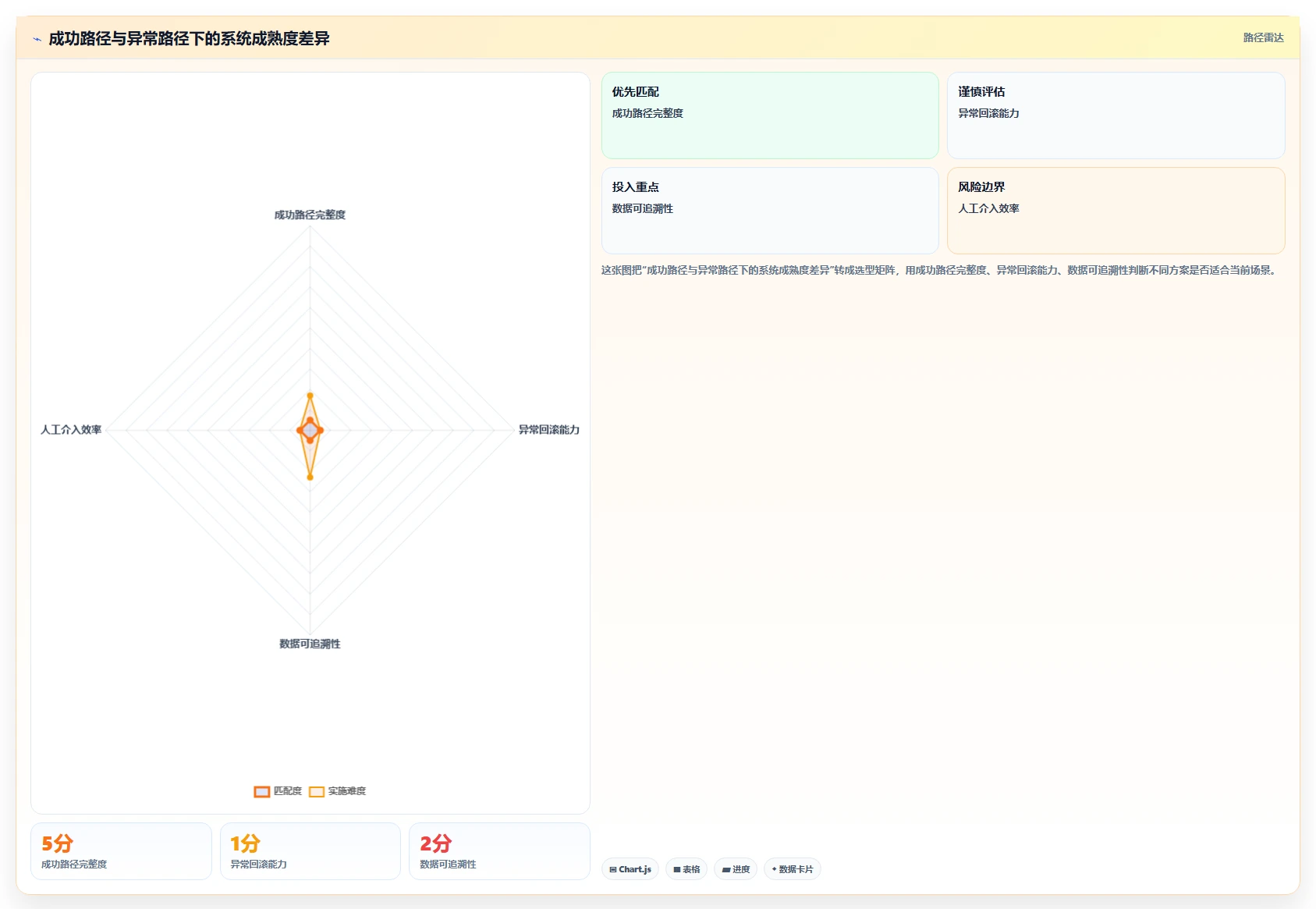The image size is (1316, 909).
Task: Click the radar axis label 数据可追溯性
Action: pos(310,644)
